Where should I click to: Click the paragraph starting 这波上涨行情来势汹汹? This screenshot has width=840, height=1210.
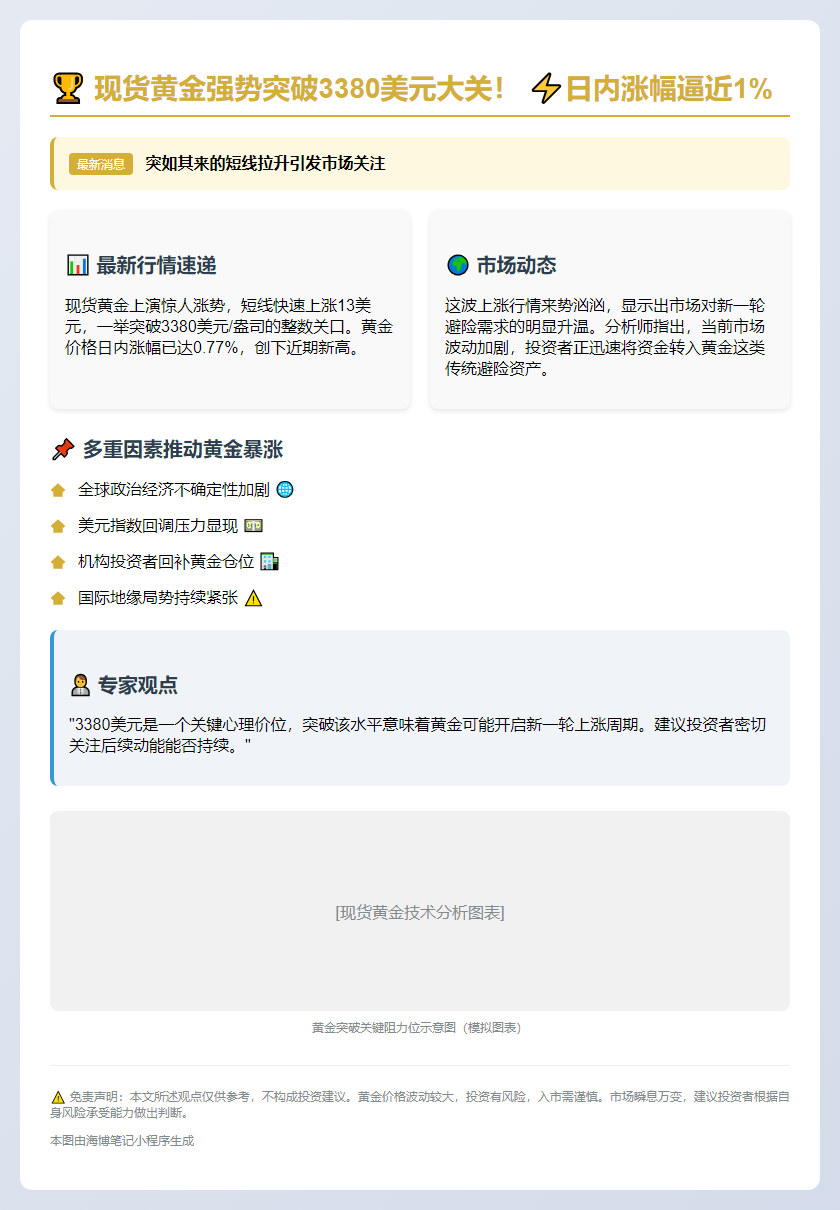[605, 337]
